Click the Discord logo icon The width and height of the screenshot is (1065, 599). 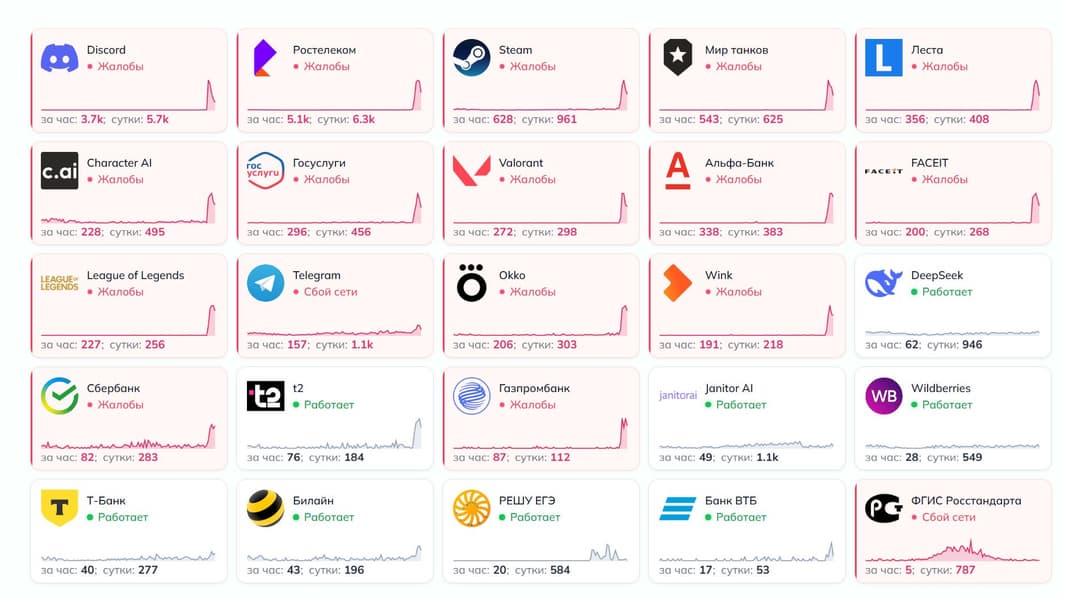click(x=59, y=57)
